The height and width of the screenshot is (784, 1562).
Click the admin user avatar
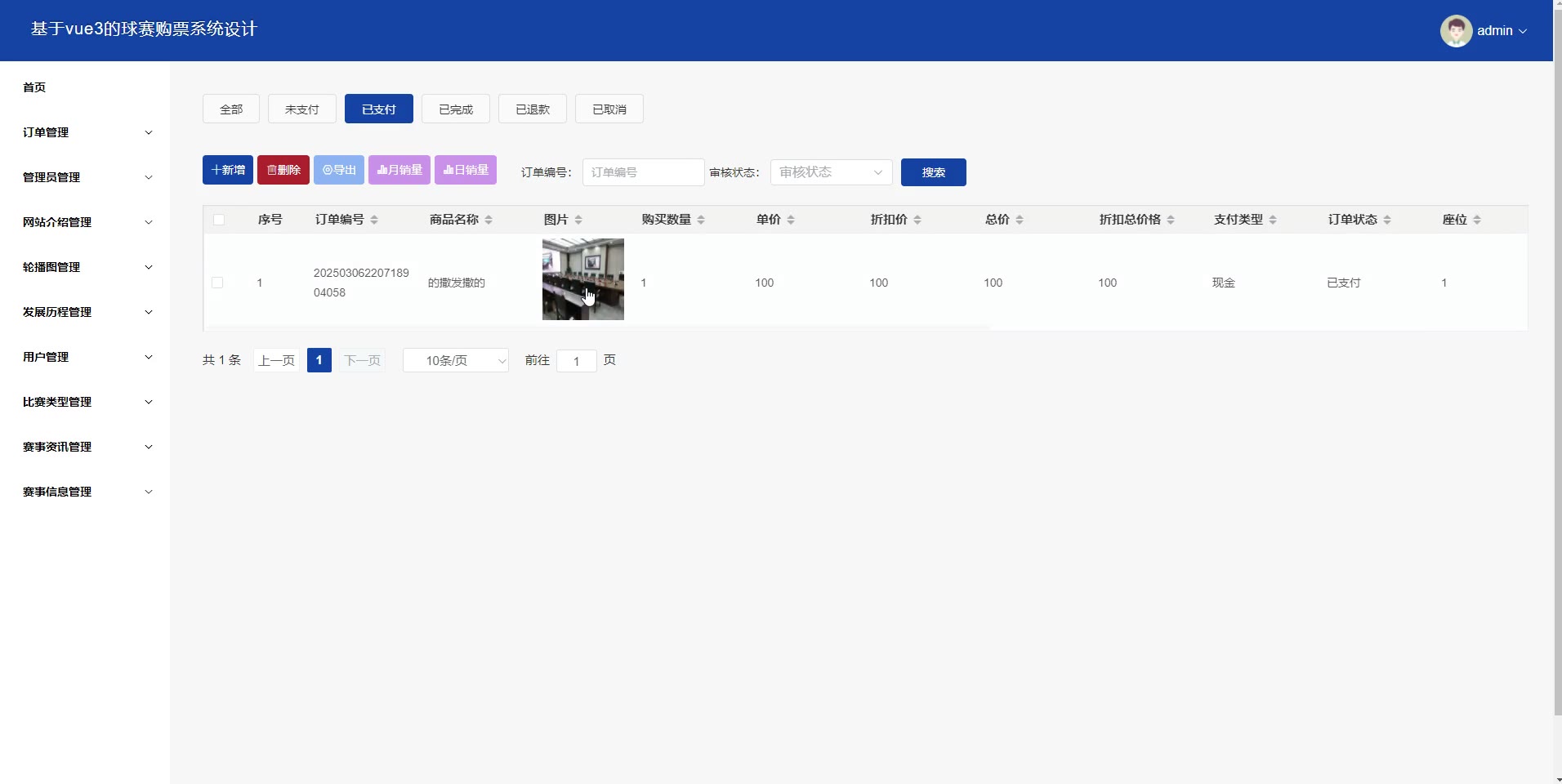1455,31
